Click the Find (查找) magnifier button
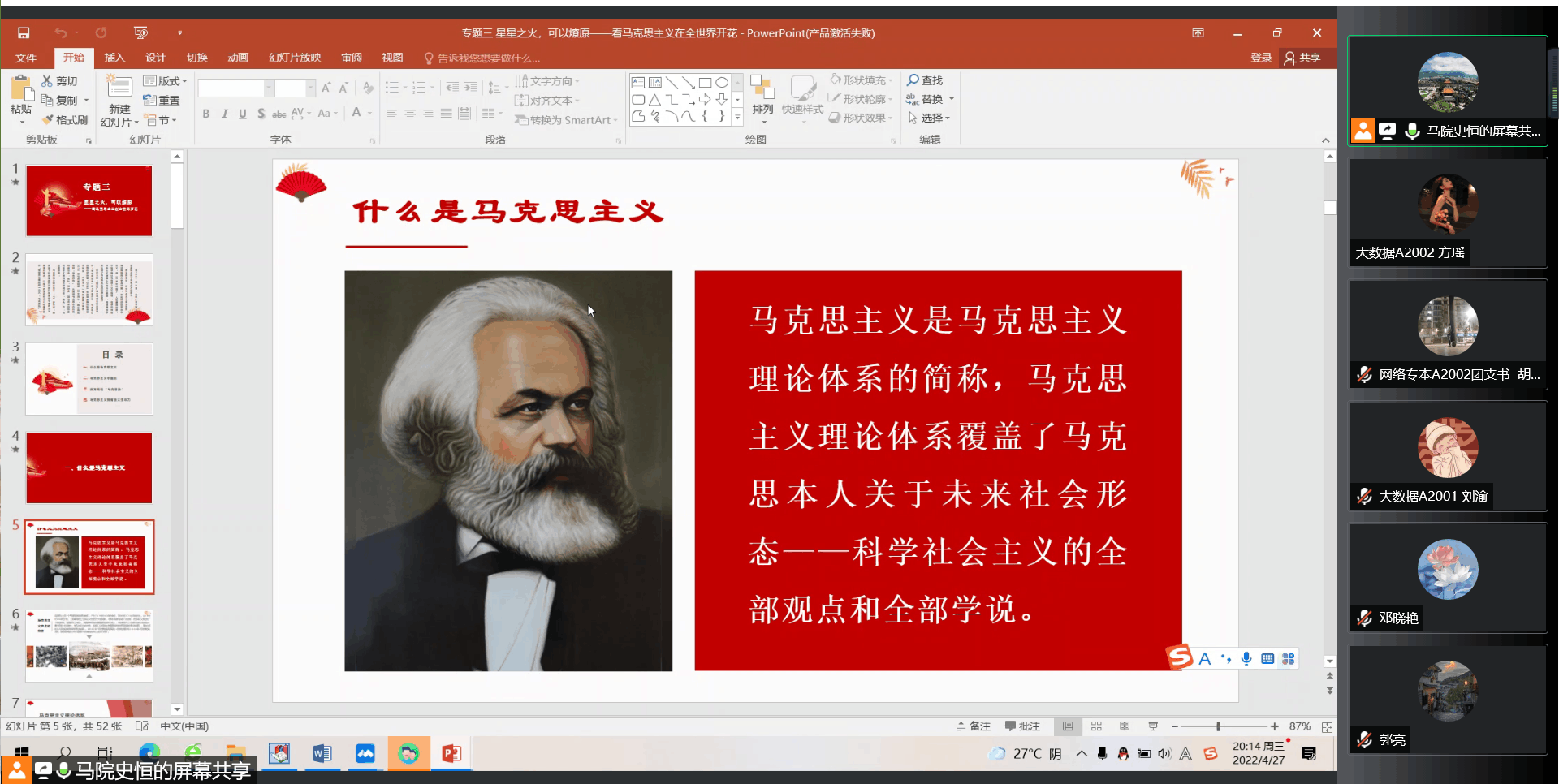 point(925,80)
